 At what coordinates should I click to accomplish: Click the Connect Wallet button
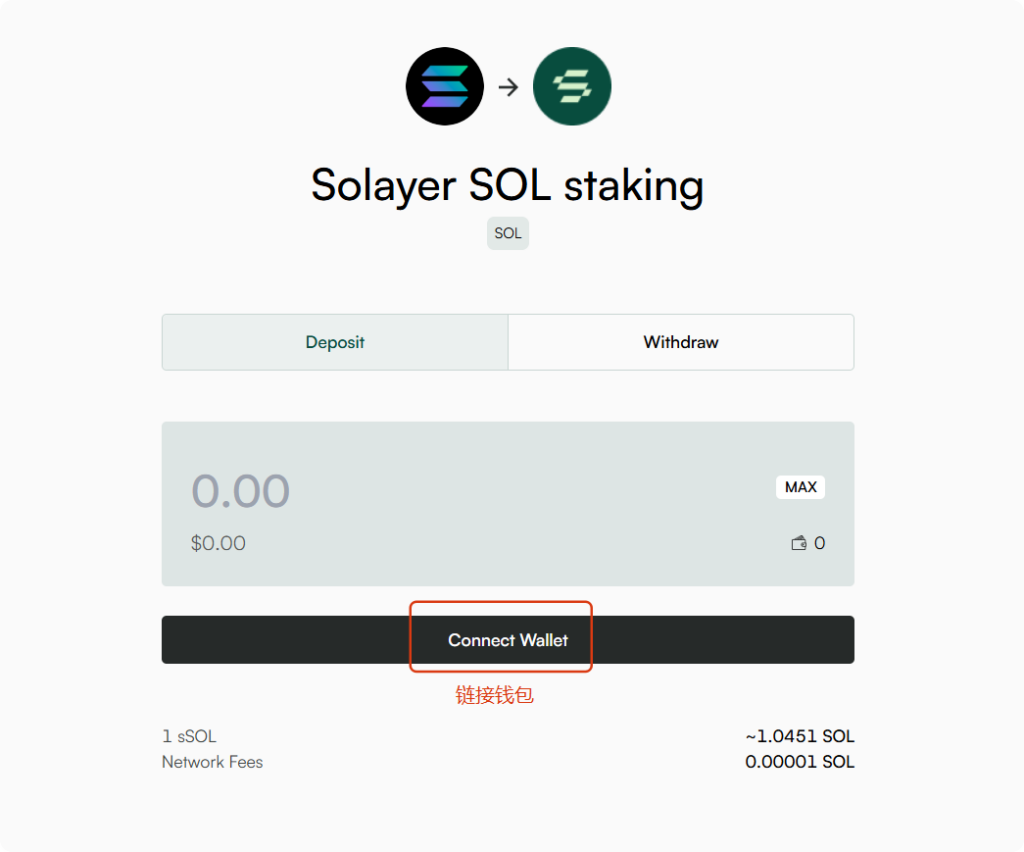coord(507,640)
